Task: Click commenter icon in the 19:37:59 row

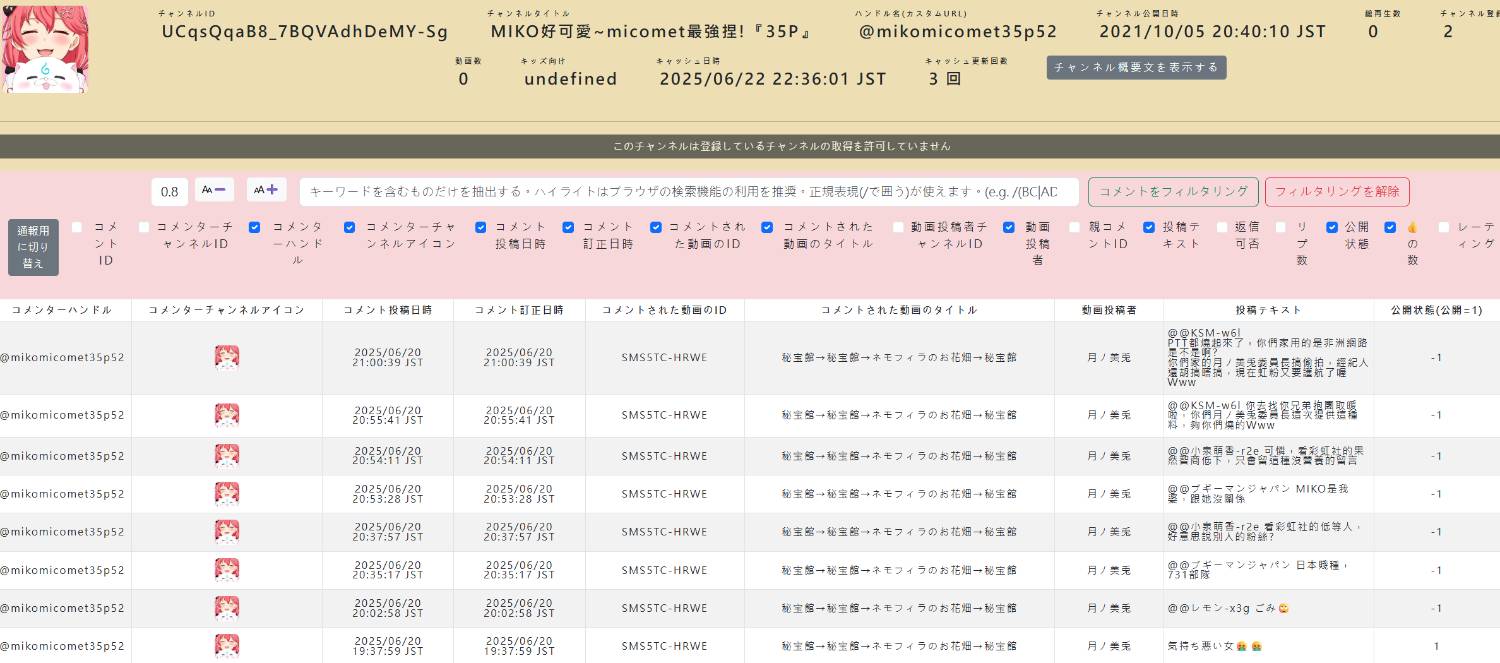Action: [227, 646]
